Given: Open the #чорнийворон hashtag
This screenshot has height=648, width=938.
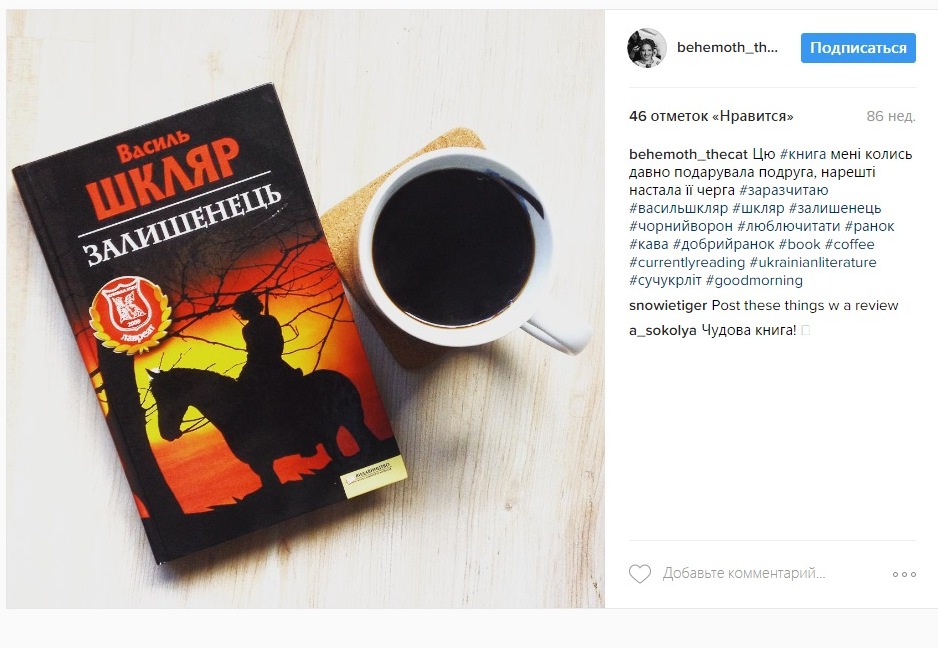Looking at the screenshot, I should tap(681, 226).
